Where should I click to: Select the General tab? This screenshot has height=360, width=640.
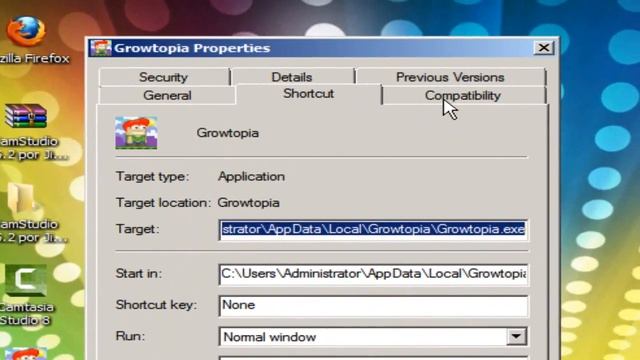(x=167, y=95)
